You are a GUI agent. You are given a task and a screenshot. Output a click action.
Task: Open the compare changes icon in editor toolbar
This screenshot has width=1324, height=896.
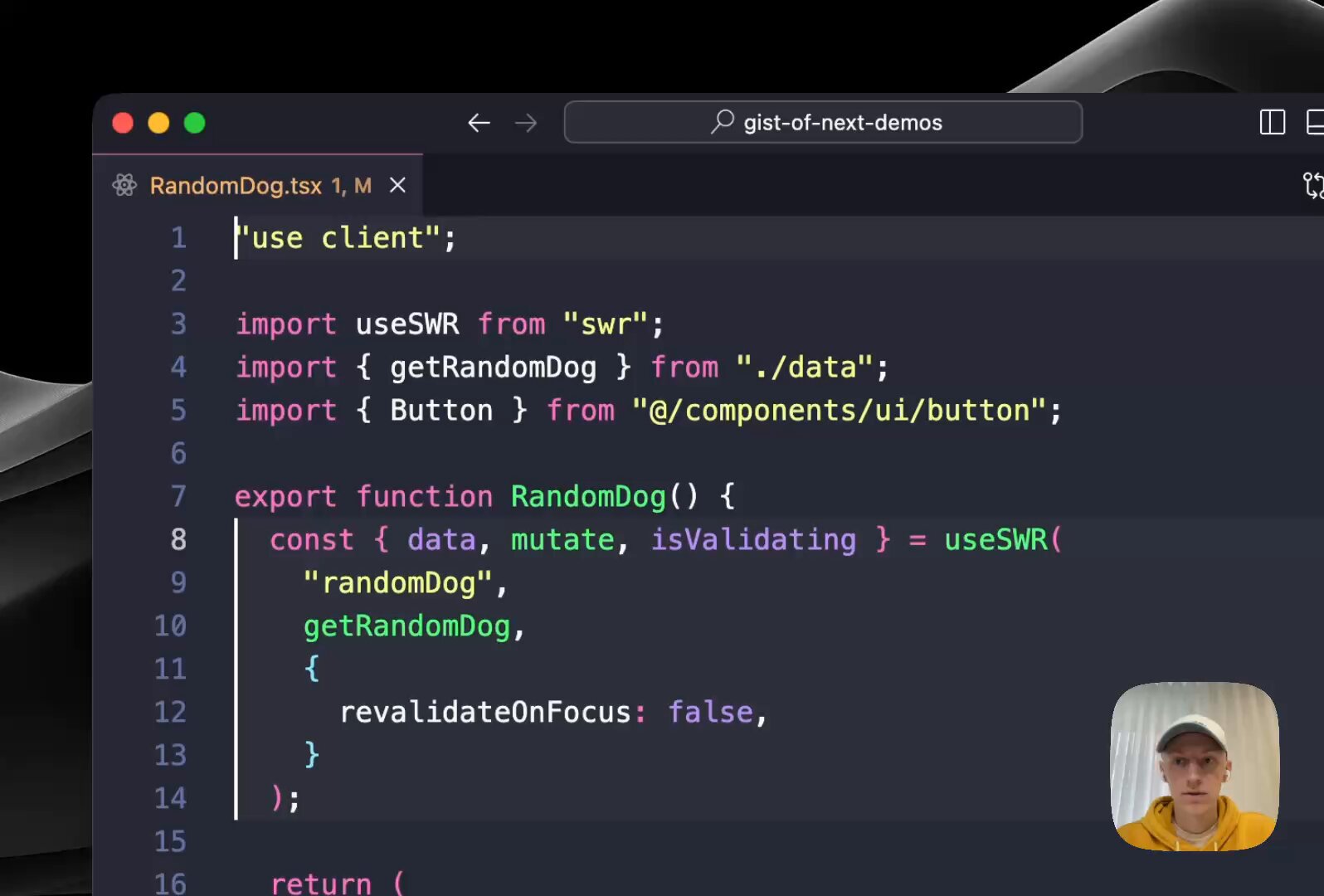pos(1312,185)
